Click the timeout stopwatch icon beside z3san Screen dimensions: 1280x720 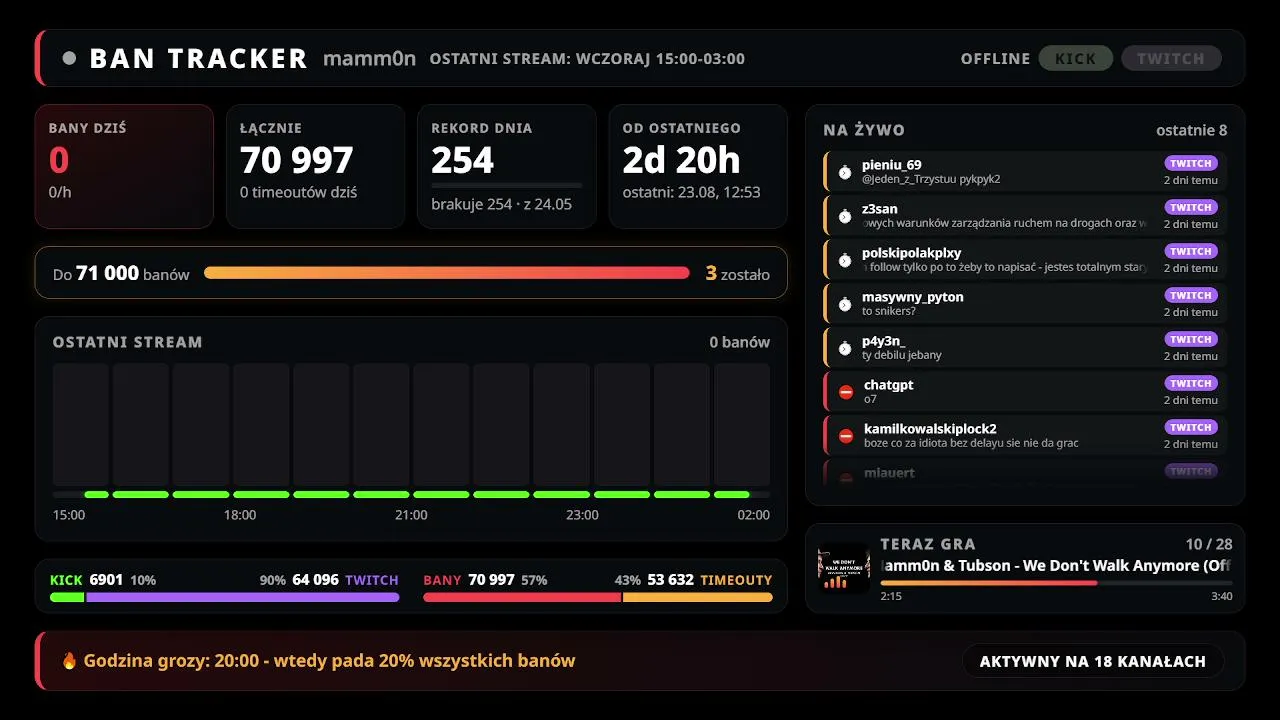(x=845, y=216)
